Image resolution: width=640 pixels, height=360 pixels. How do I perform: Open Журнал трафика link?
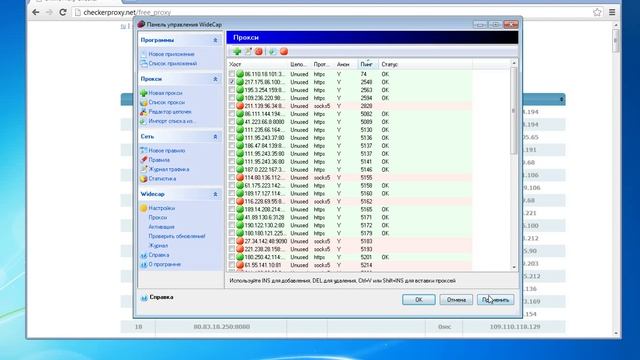[169, 169]
